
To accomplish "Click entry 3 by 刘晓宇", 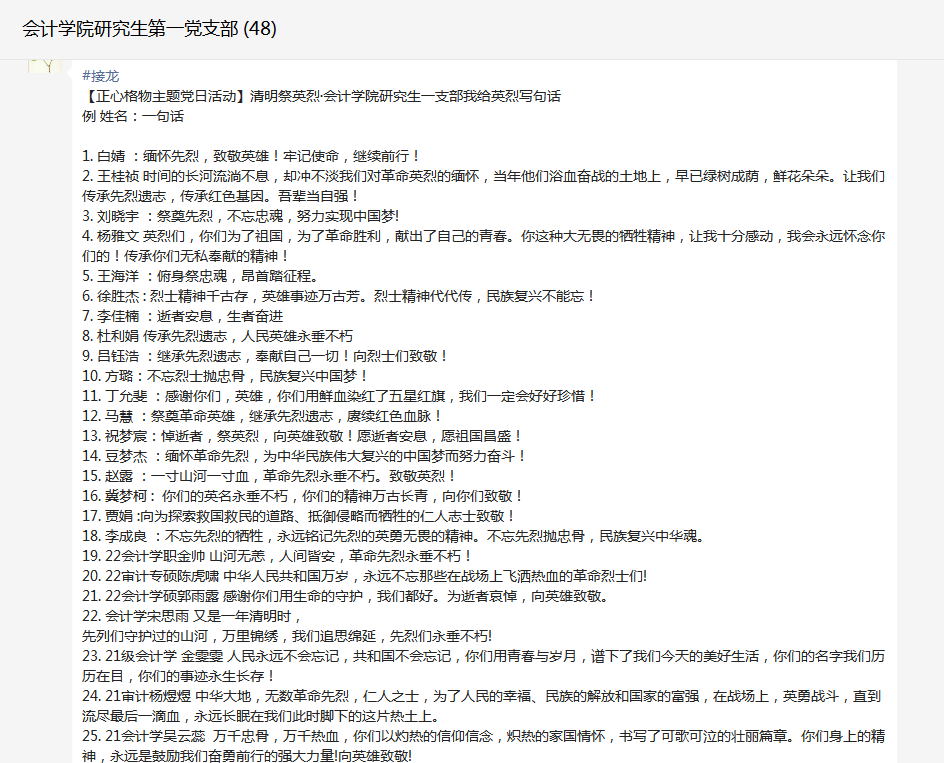I will coord(240,216).
